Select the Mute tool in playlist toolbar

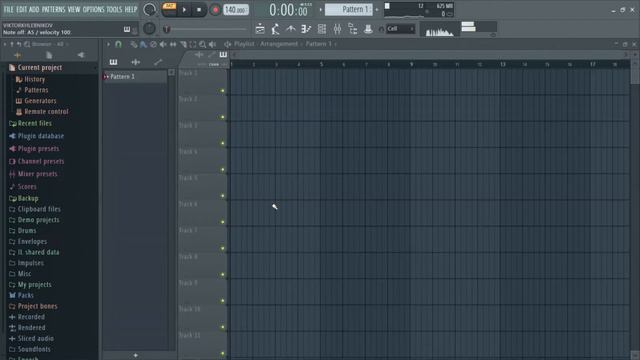click(x=163, y=44)
